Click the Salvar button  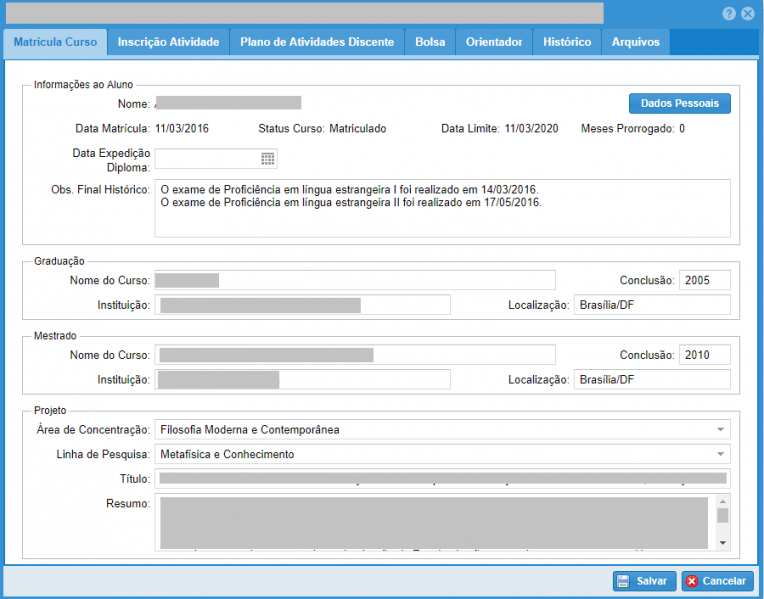(x=643, y=581)
